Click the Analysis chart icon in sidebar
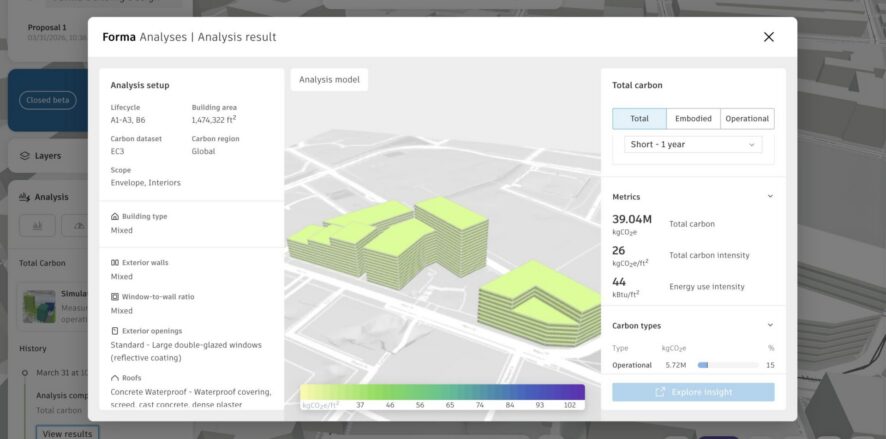The width and height of the screenshot is (886, 439). 25,197
